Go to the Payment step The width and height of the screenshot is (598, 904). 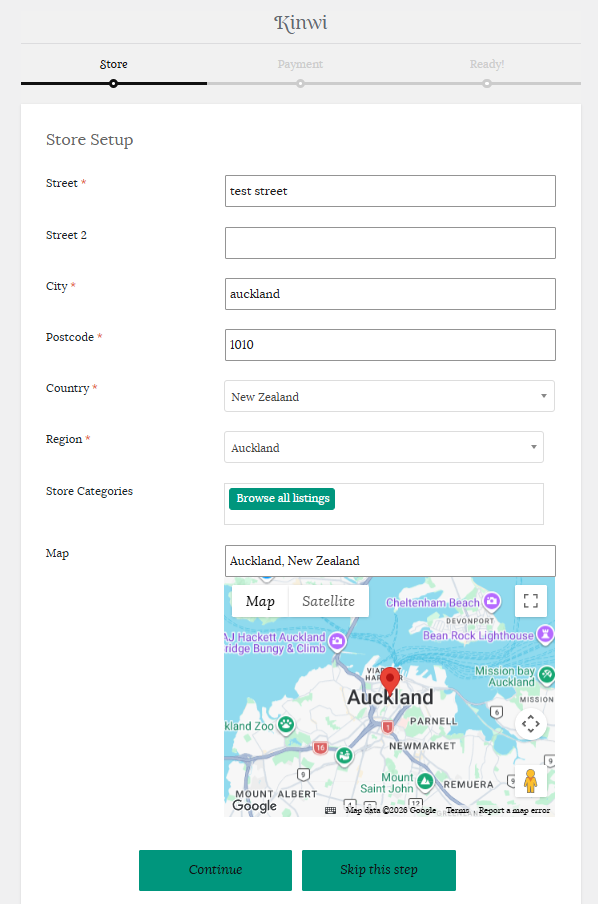pos(300,64)
